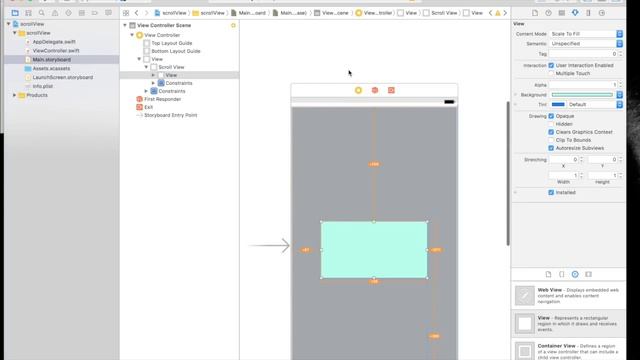Open the Report navigator speech-bubble icon
Viewport: 640px width, 360px height.
(x=108, y=13)
